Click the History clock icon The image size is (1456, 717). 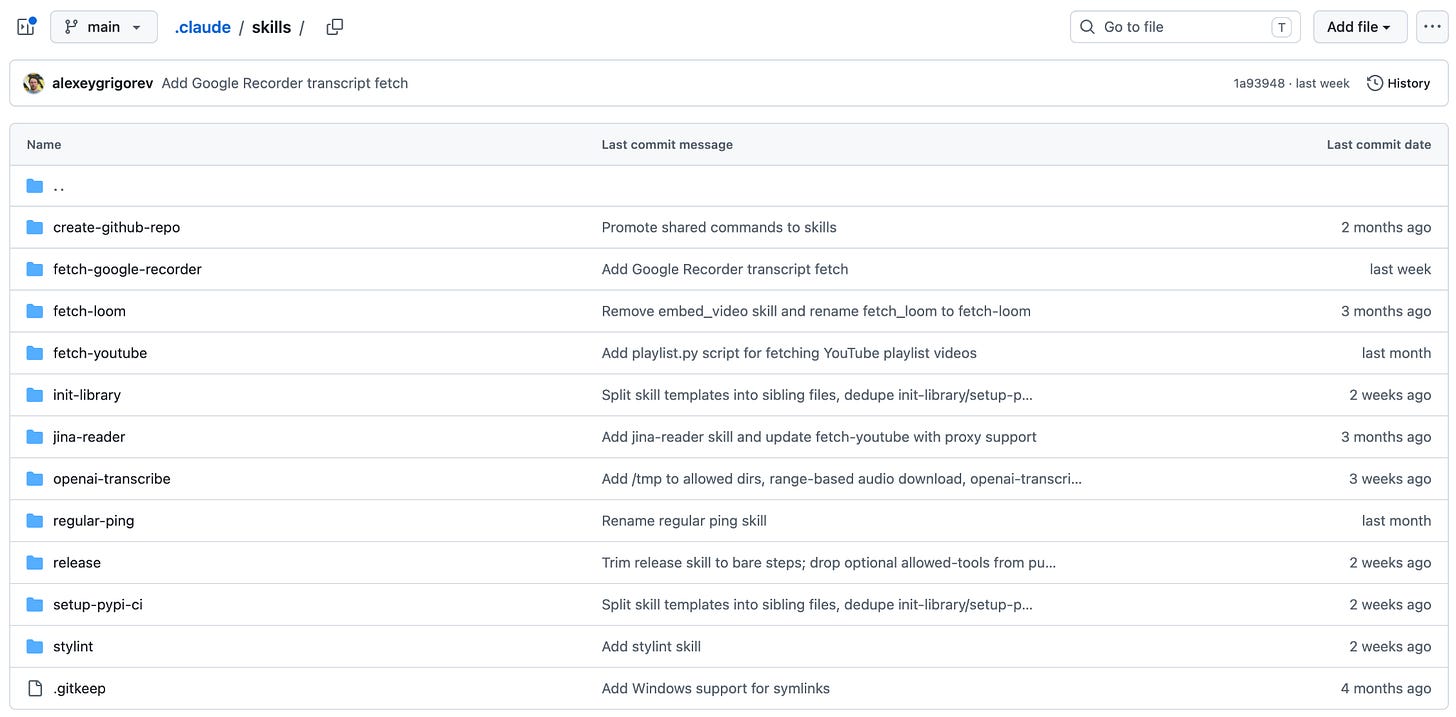(1375, 83)
